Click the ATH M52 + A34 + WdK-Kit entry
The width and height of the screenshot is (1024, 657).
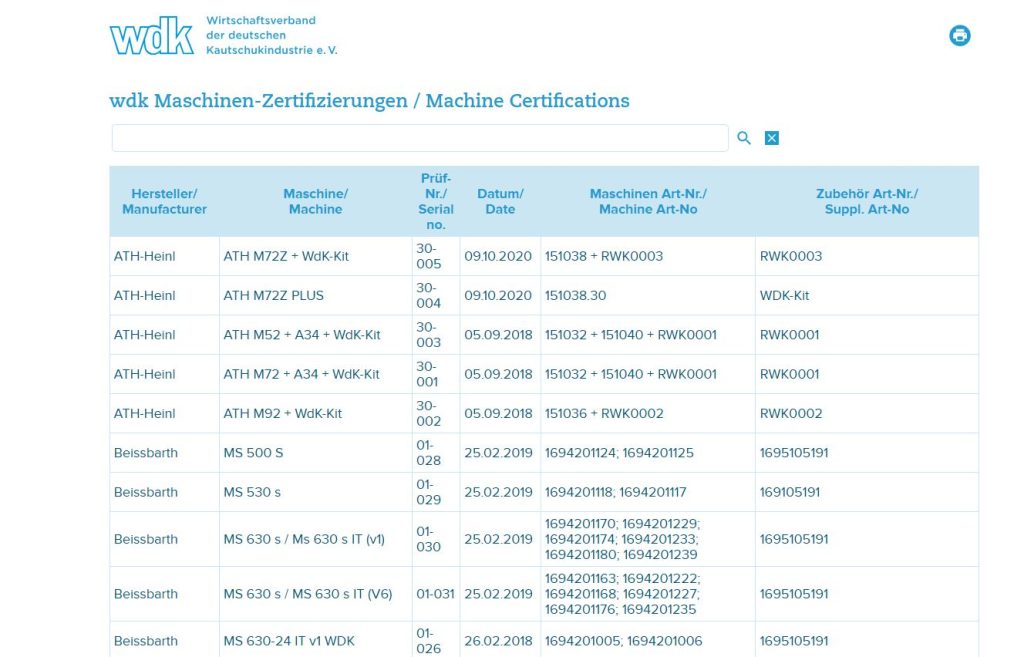pyautogui.click(x=302, y=335)
